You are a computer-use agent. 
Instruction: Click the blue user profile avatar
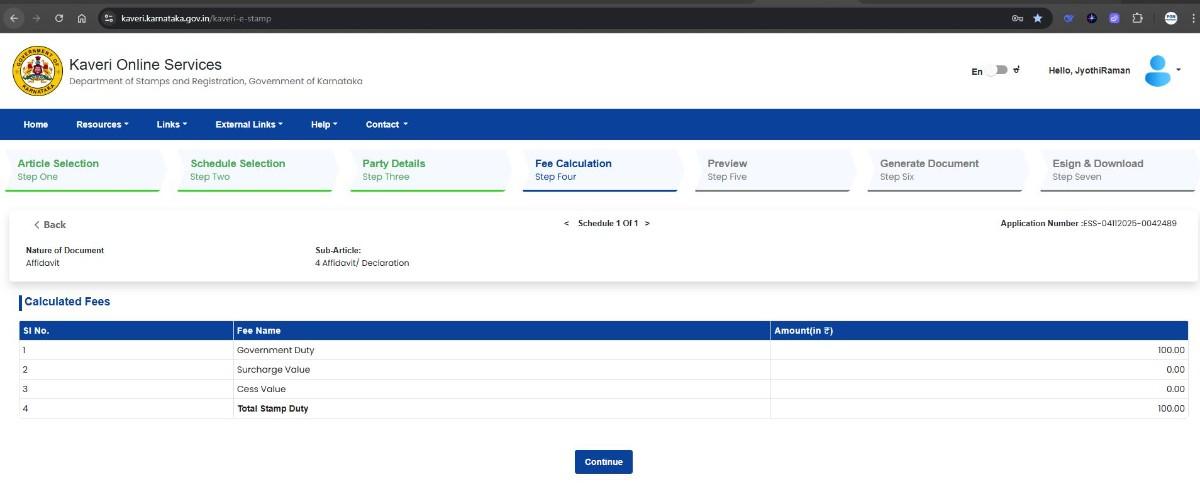1157,71
